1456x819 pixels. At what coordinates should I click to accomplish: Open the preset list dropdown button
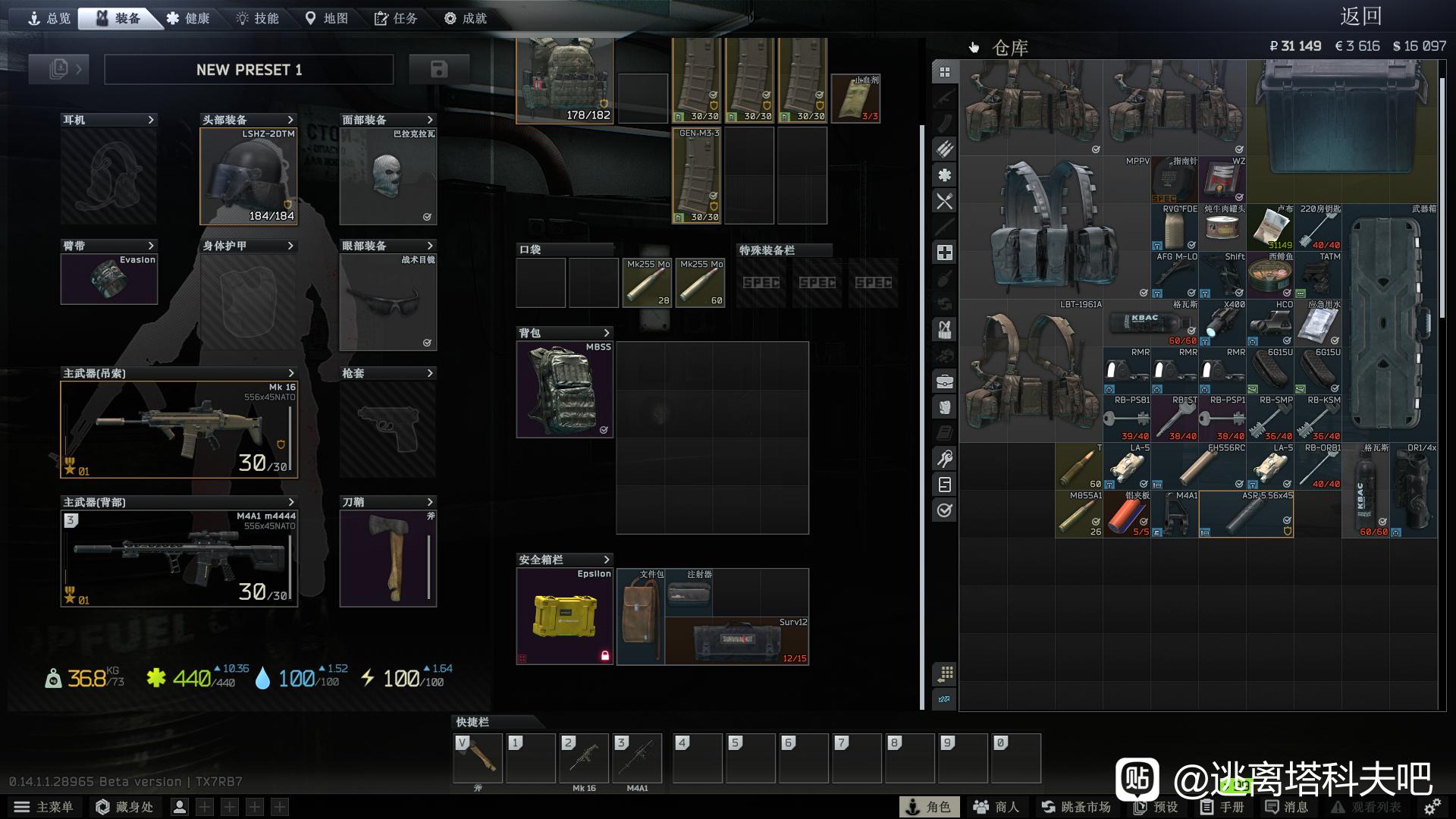(x=59, y=70)
